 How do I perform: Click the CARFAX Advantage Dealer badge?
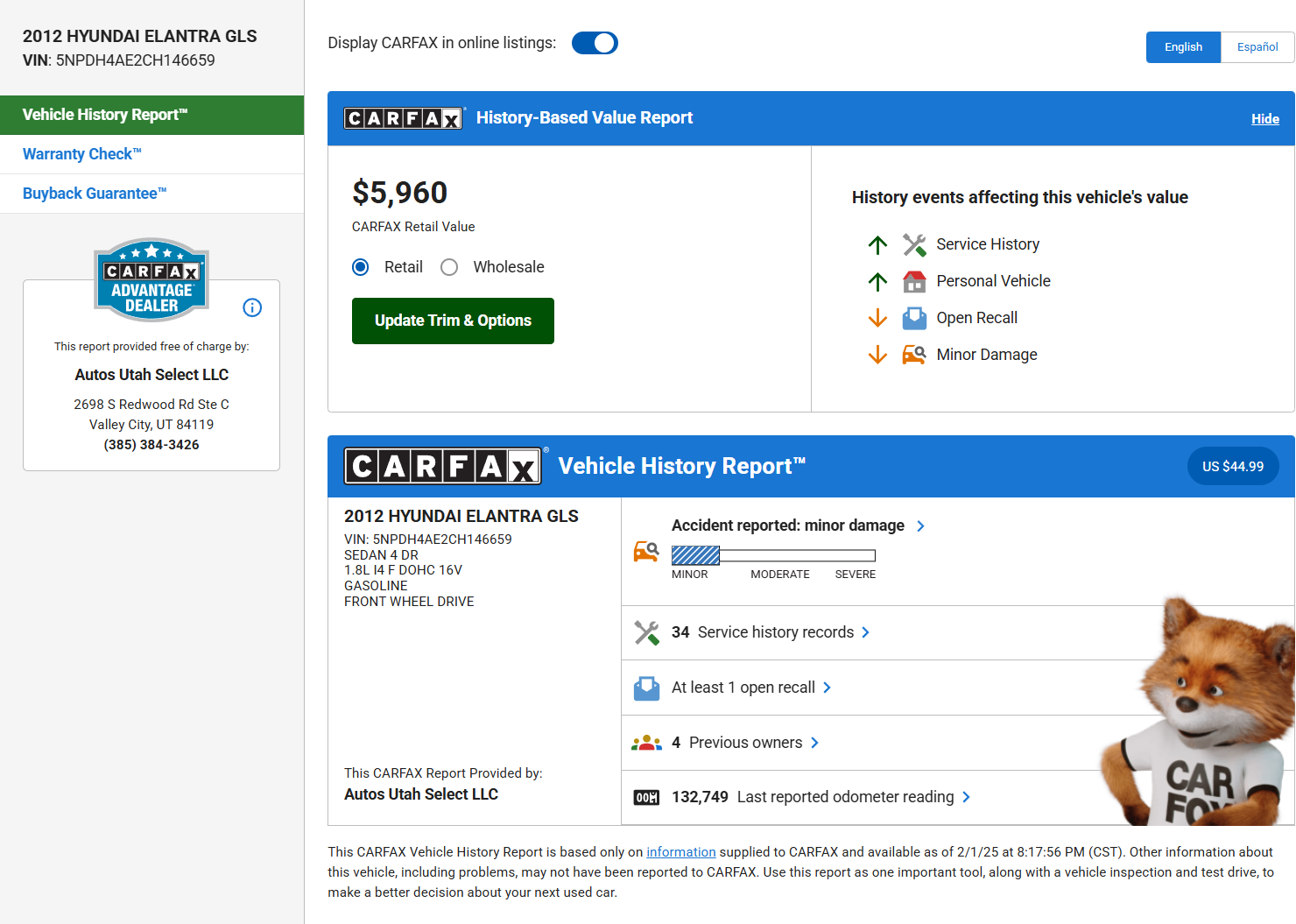coord(151,280)
